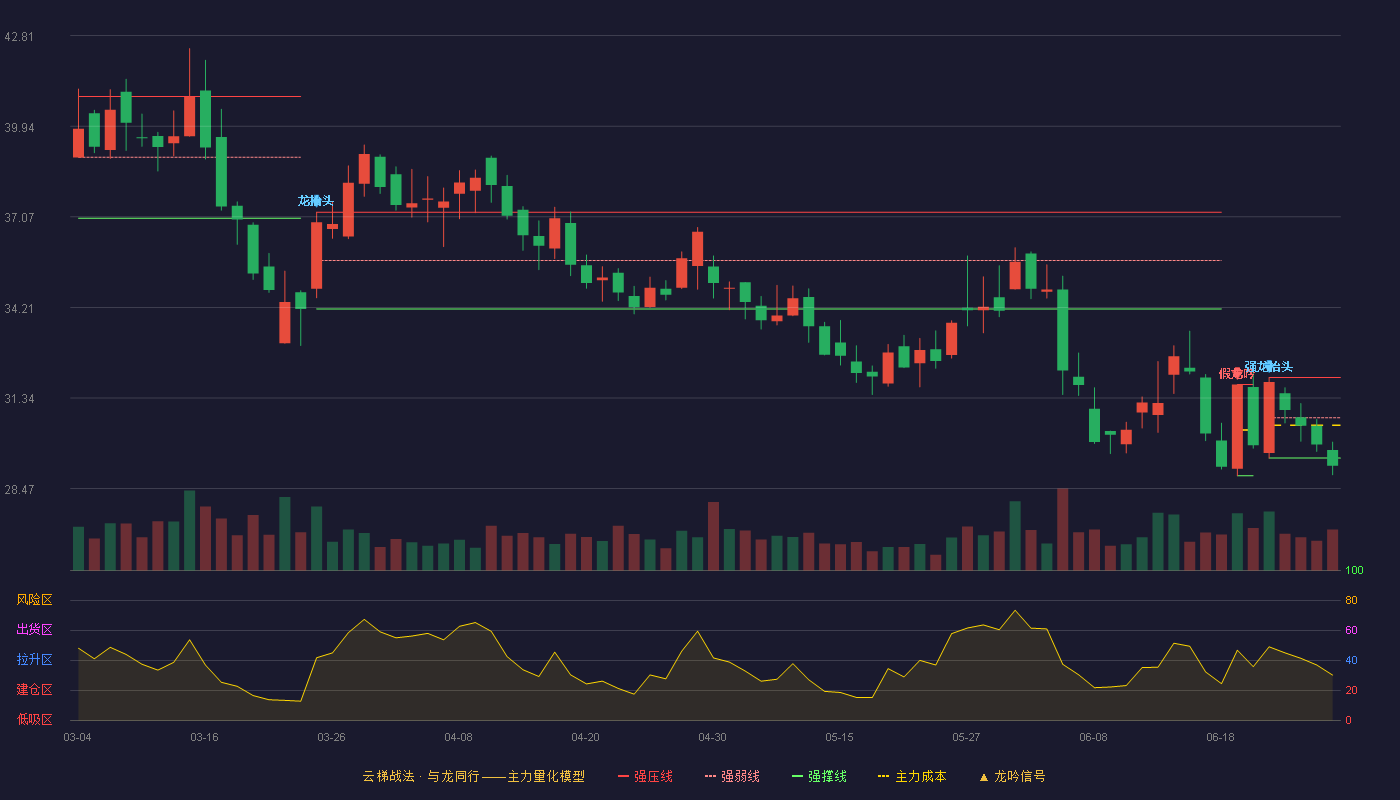Click the magenta 60 indicator axis value
The width and height of the screenshot is (1400, 800).
pyautogui.click(x=1351, y=630)
